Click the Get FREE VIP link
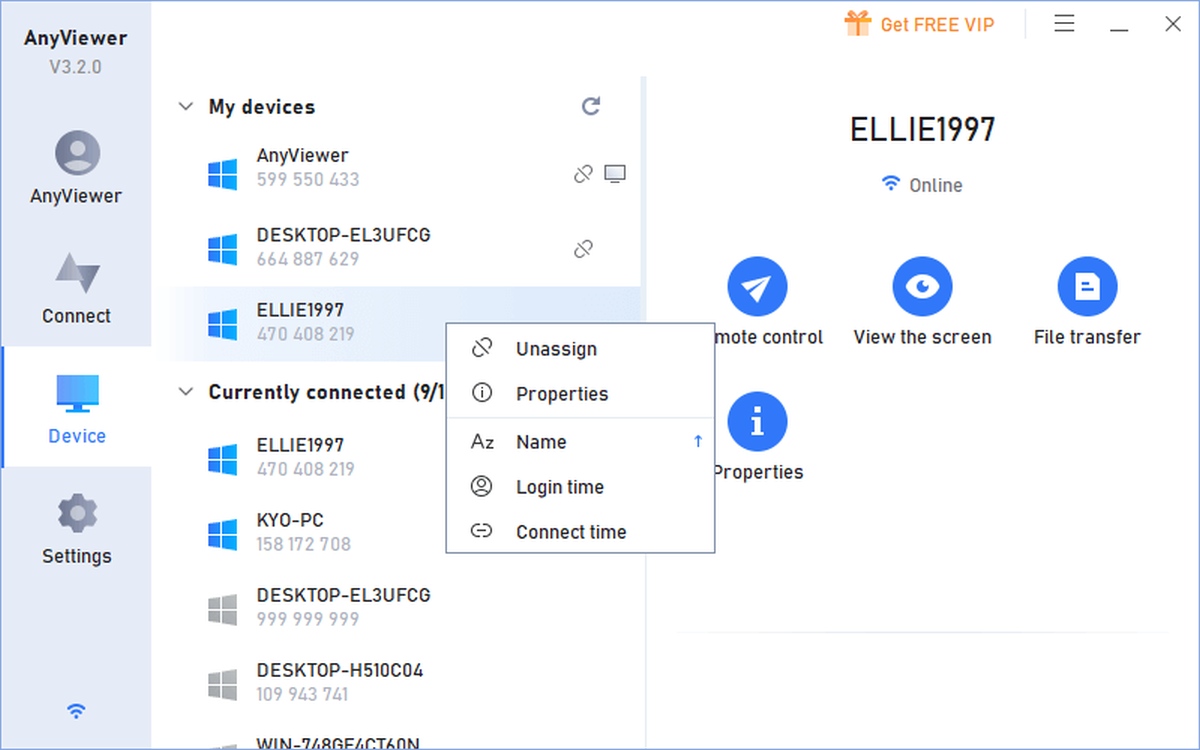Image resolution: width=1200 pixels, height=750 pixels. click(920, 24)
